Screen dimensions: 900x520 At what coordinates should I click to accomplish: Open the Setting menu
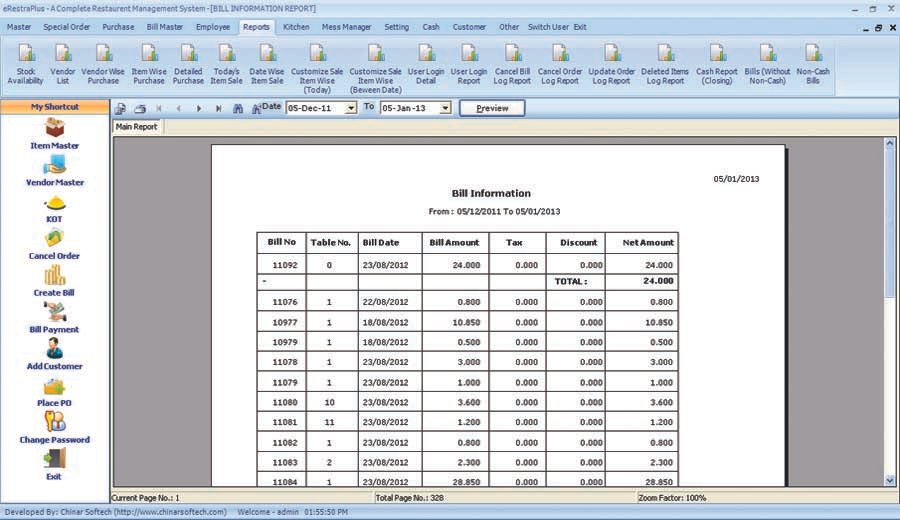[397, 27]
